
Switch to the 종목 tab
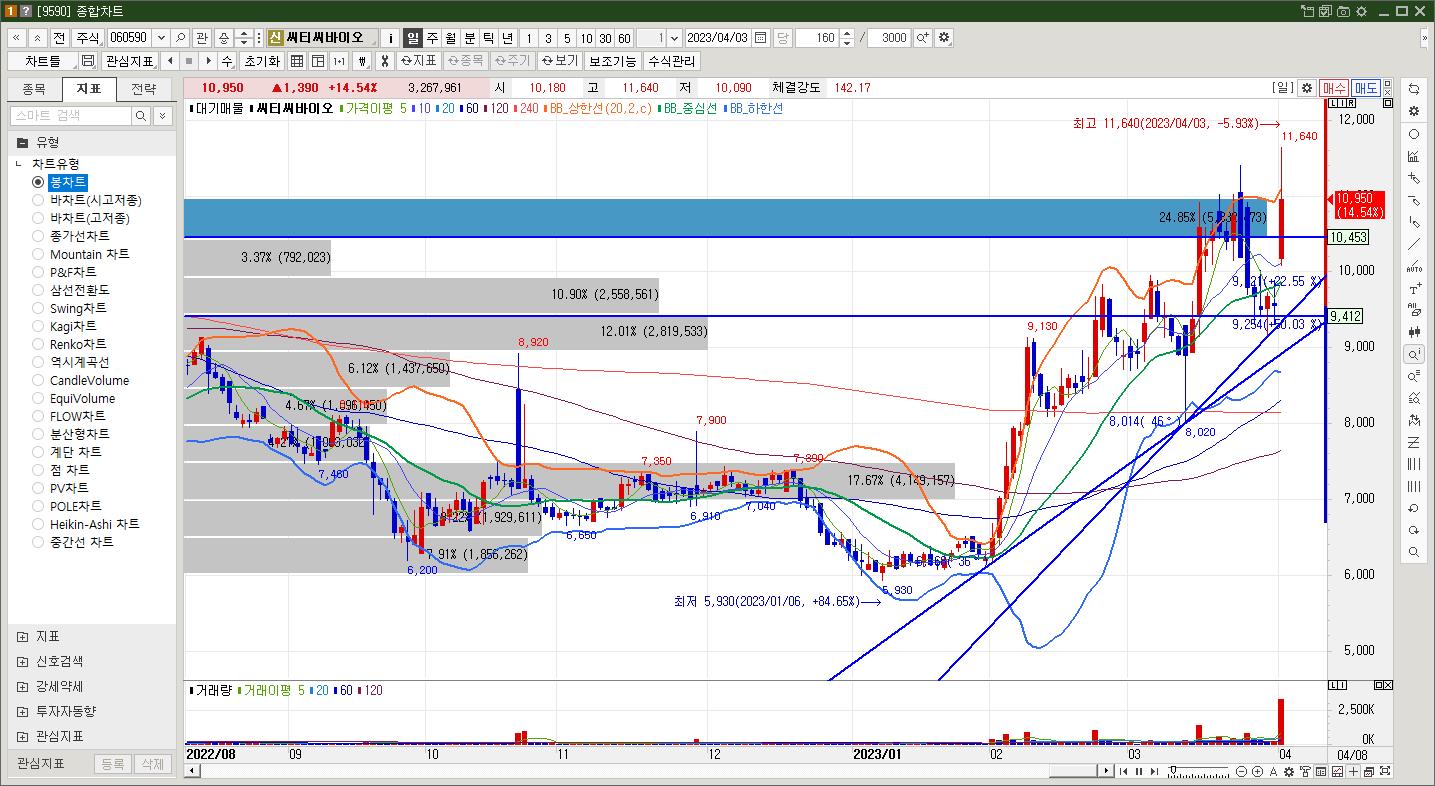tap(34, 89)
